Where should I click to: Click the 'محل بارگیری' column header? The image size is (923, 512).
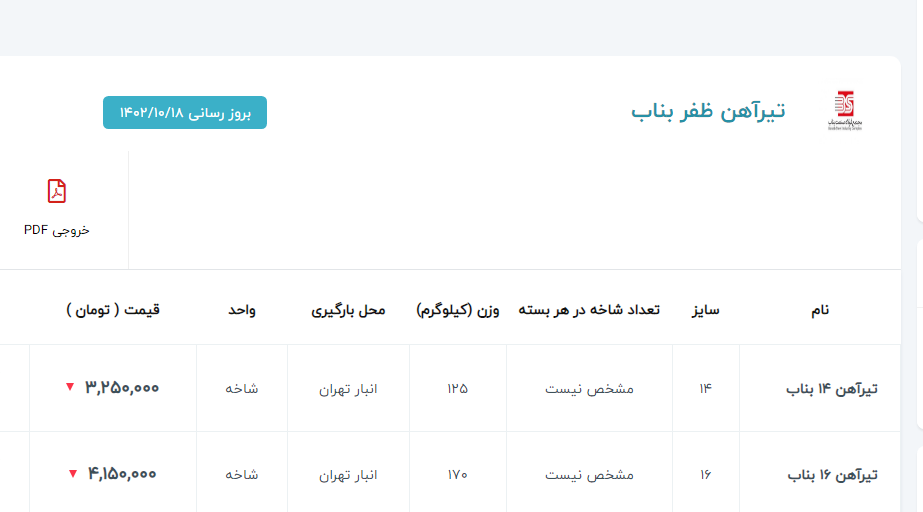348,310
